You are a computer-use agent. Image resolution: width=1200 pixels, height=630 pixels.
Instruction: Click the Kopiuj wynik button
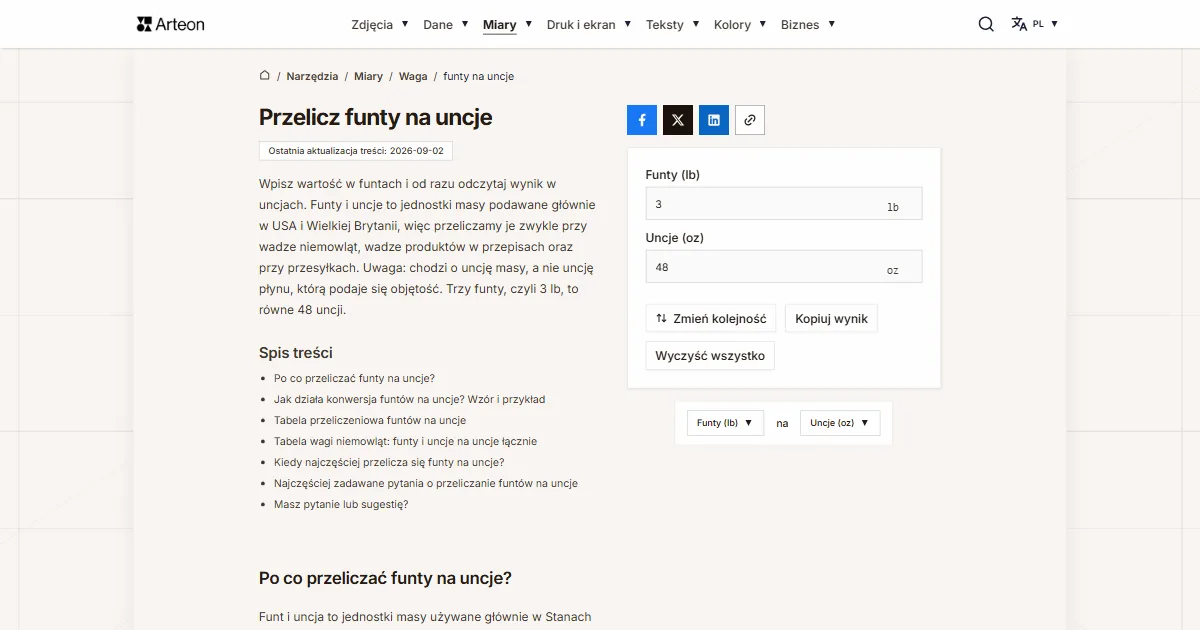pyautogui.click(x=831, y=319)
